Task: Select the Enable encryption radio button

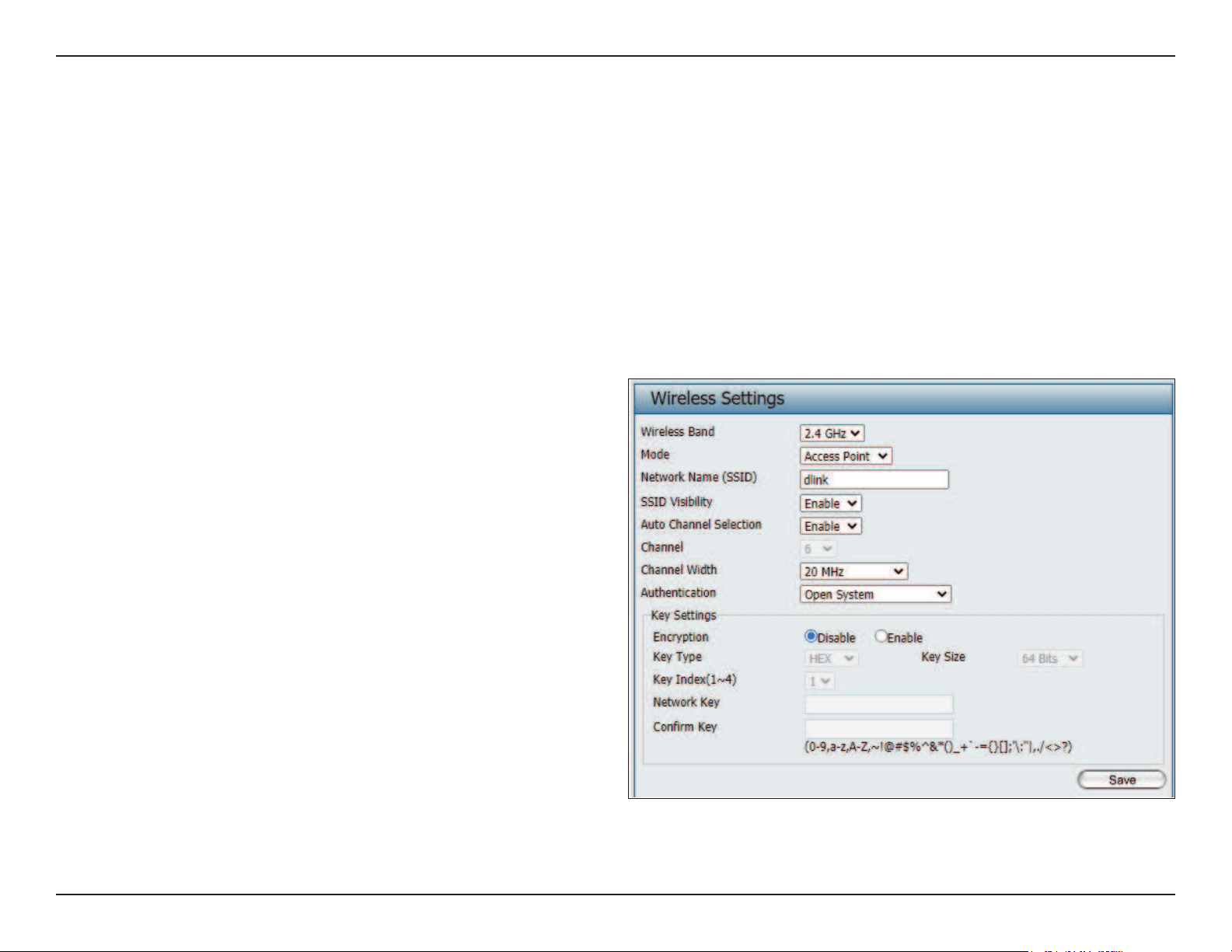Action: [x=881, y=636]
